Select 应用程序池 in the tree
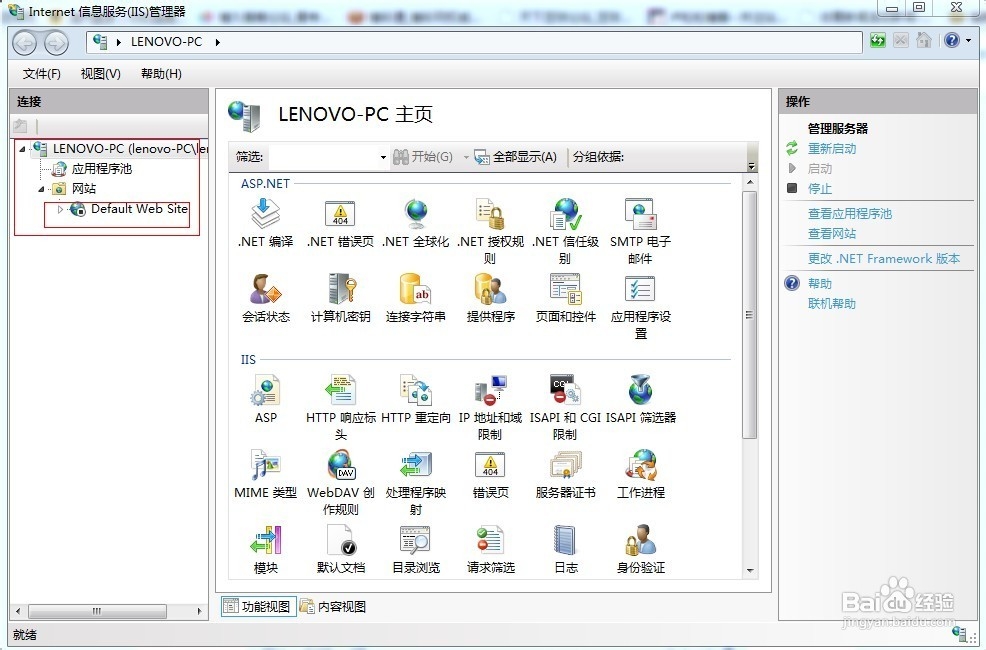This screenshot has height=650, width=986. [x=101, y=168]
